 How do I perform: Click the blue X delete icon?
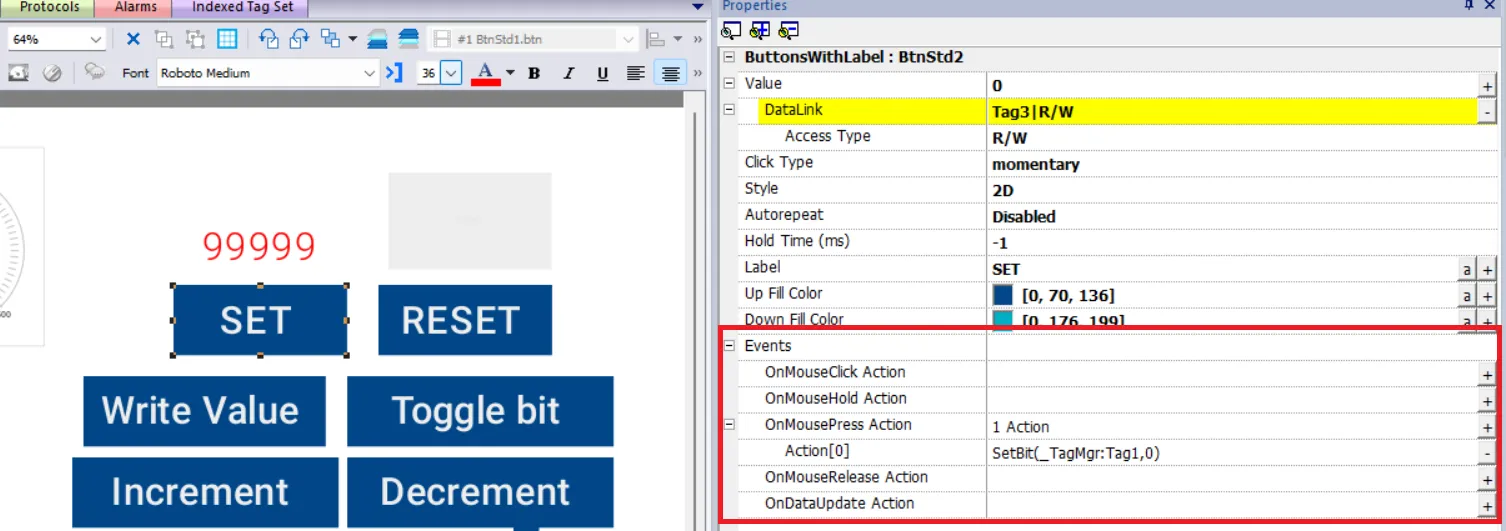pyautogui.click(x=133, y=39)
